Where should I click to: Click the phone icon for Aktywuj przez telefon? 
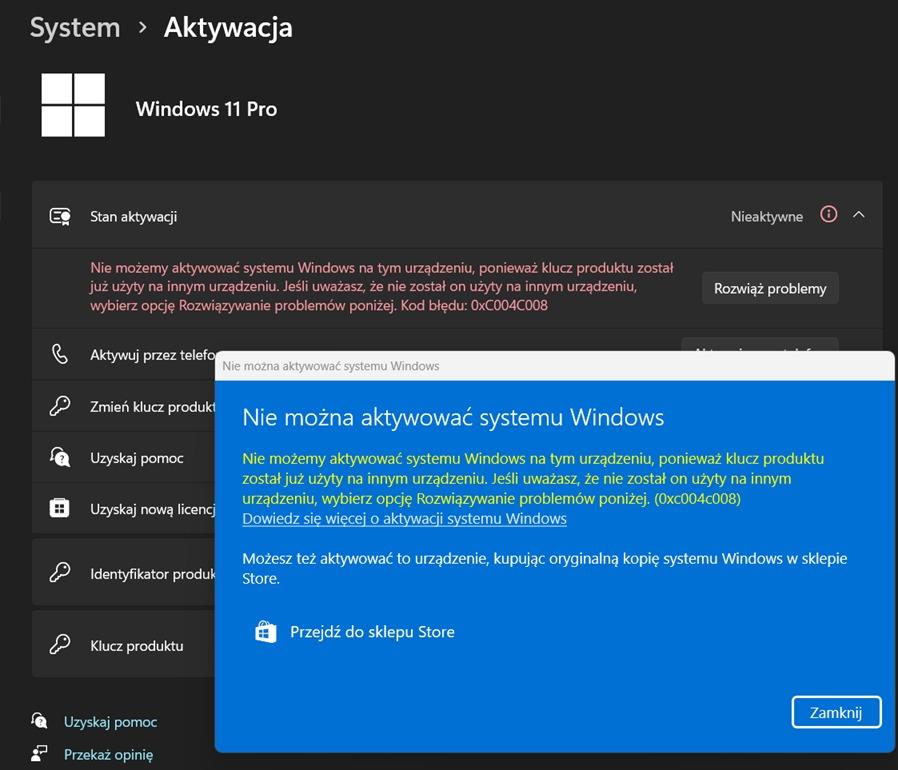coord(60,354)
